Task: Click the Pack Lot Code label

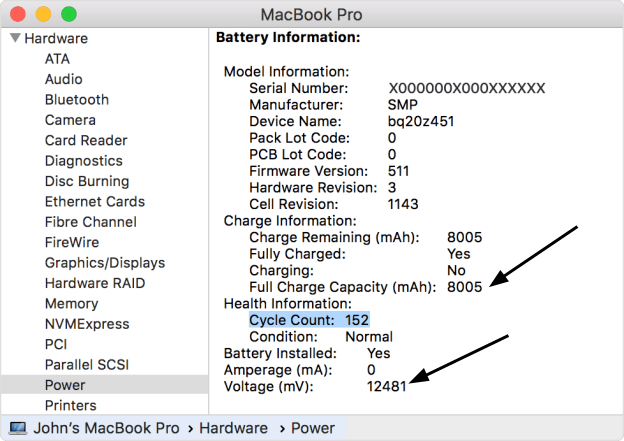Action: click(x=299, y=138)
